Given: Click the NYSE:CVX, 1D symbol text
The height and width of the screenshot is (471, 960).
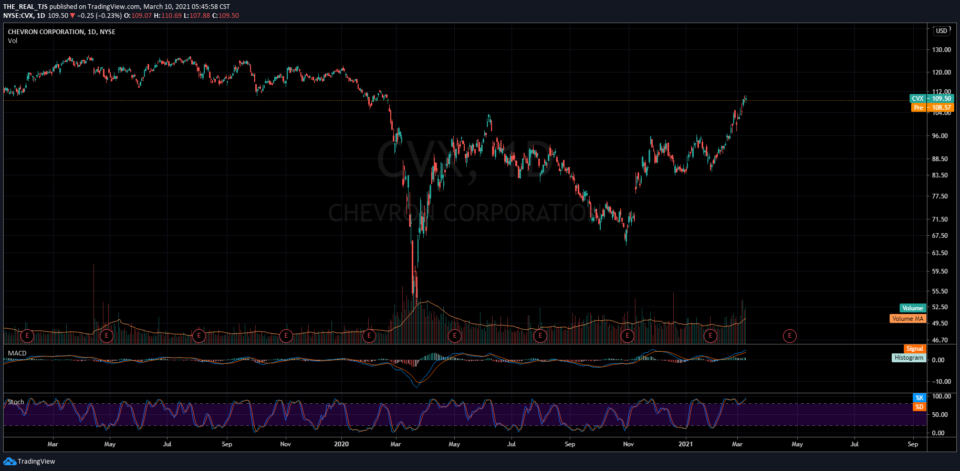Looking at the screenshot, I should click(25, 15).
